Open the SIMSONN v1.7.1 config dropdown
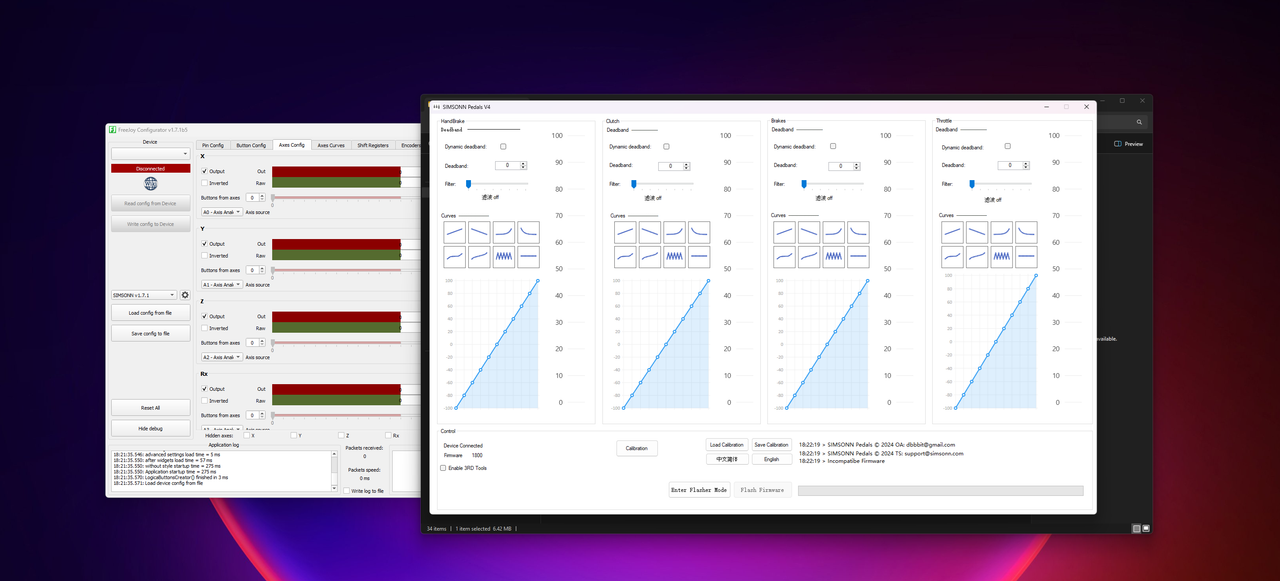The width and height of the screenshot is (1280, 581). click(144, 295)
